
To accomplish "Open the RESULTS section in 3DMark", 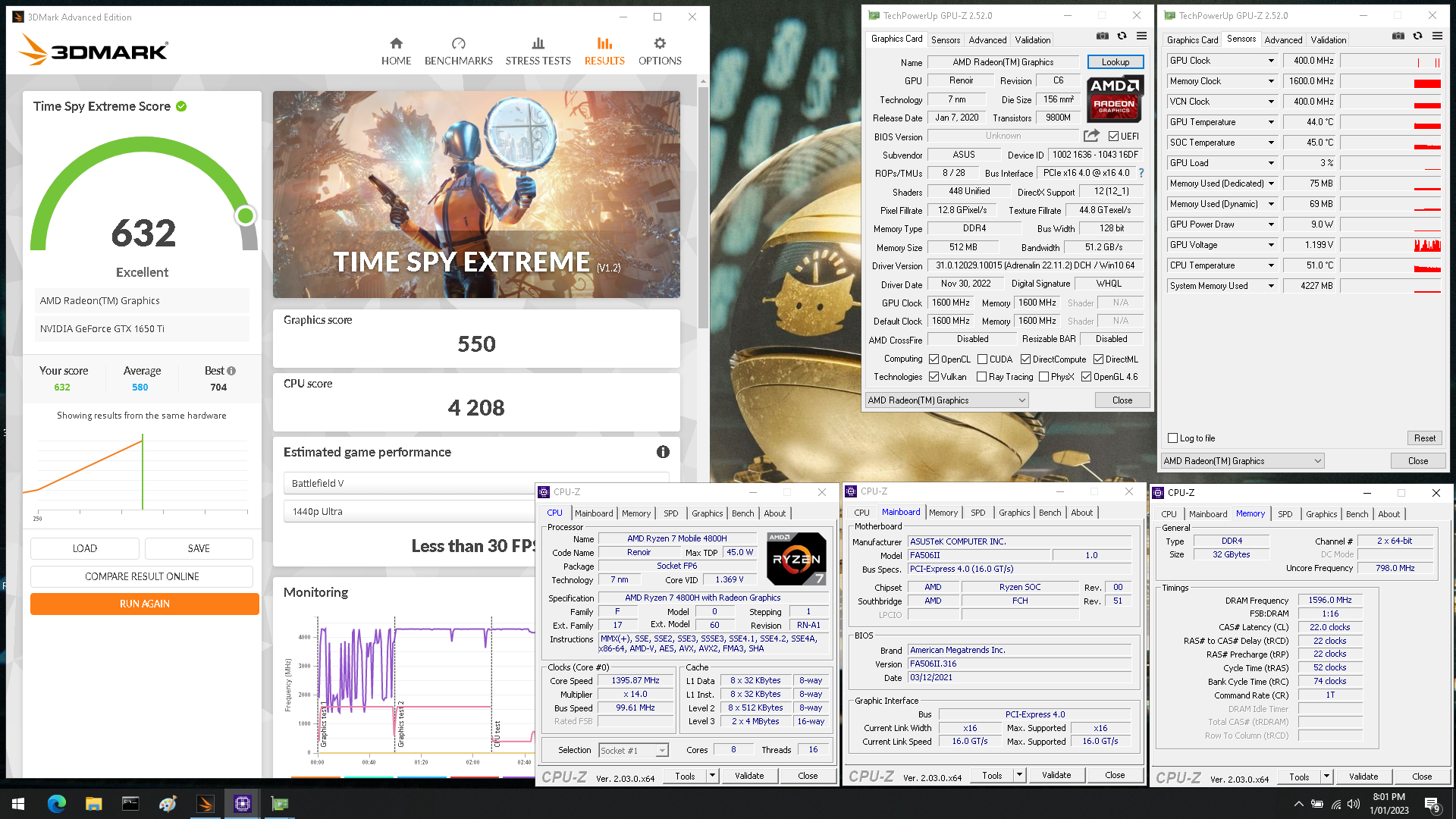I will point(604,52).
